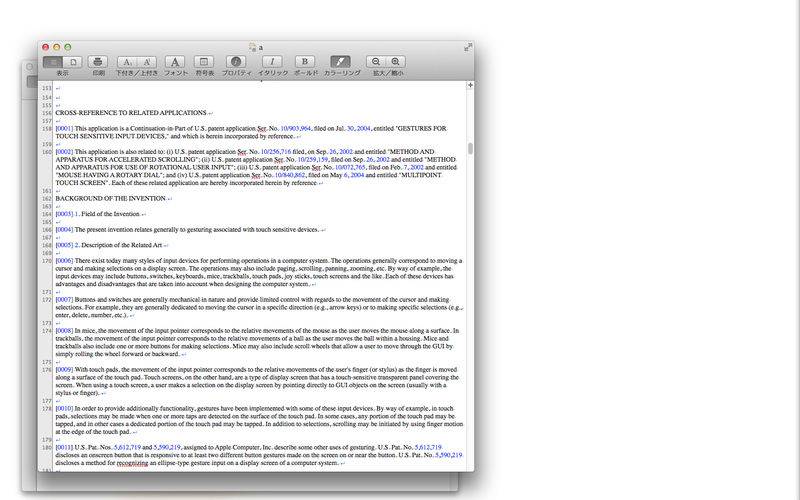
Task: Toggle ボールド bold formatting
Action: pyautogui.click(x=305, y=62)
